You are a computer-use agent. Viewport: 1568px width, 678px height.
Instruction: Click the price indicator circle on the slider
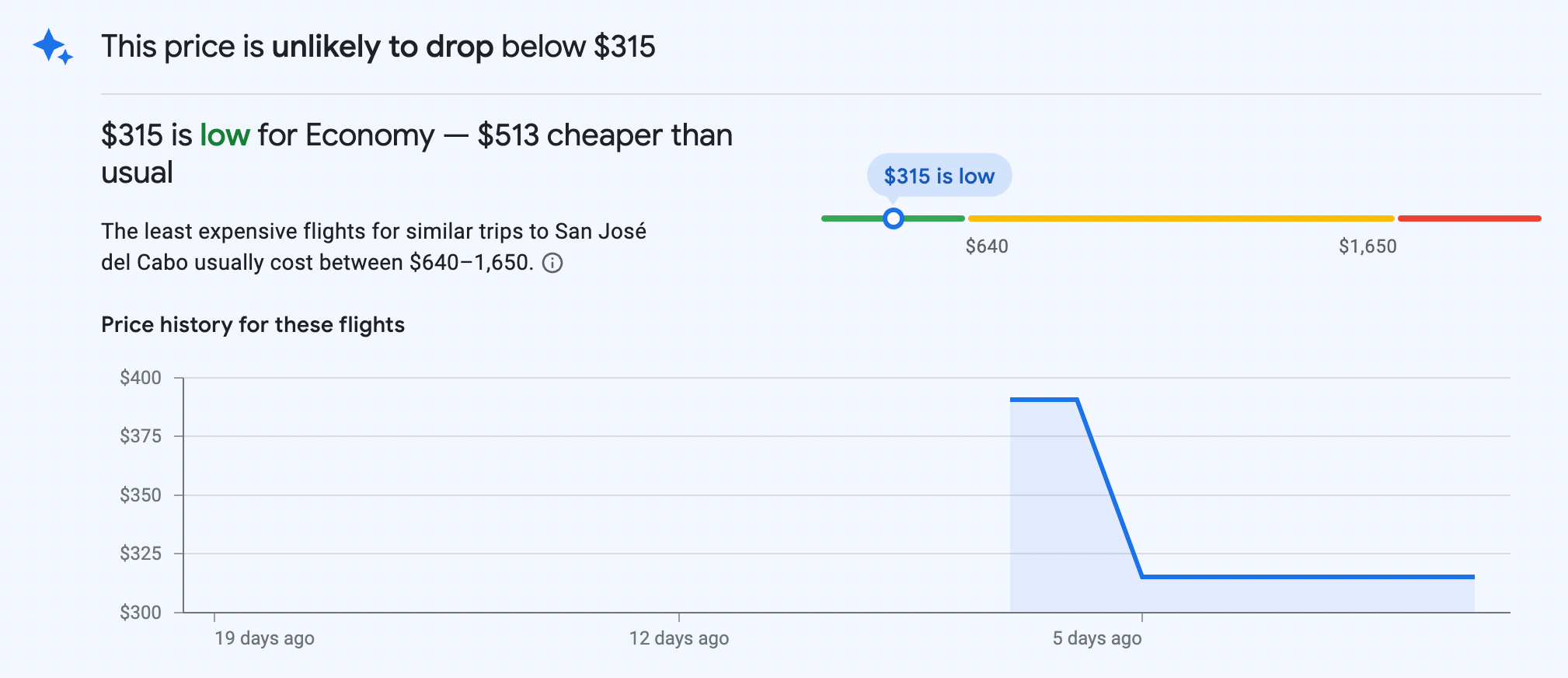[x=894, y=218]
